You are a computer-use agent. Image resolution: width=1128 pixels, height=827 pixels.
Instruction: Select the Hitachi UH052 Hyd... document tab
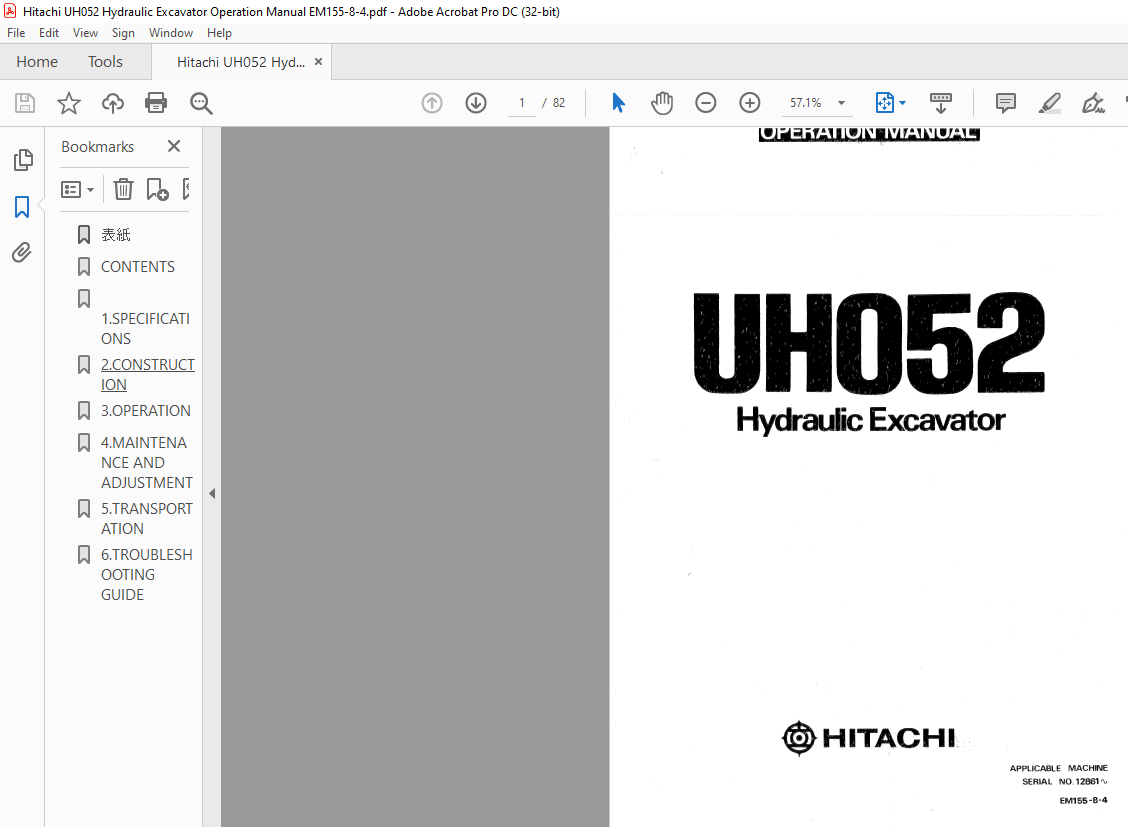[x=241, y=62]
